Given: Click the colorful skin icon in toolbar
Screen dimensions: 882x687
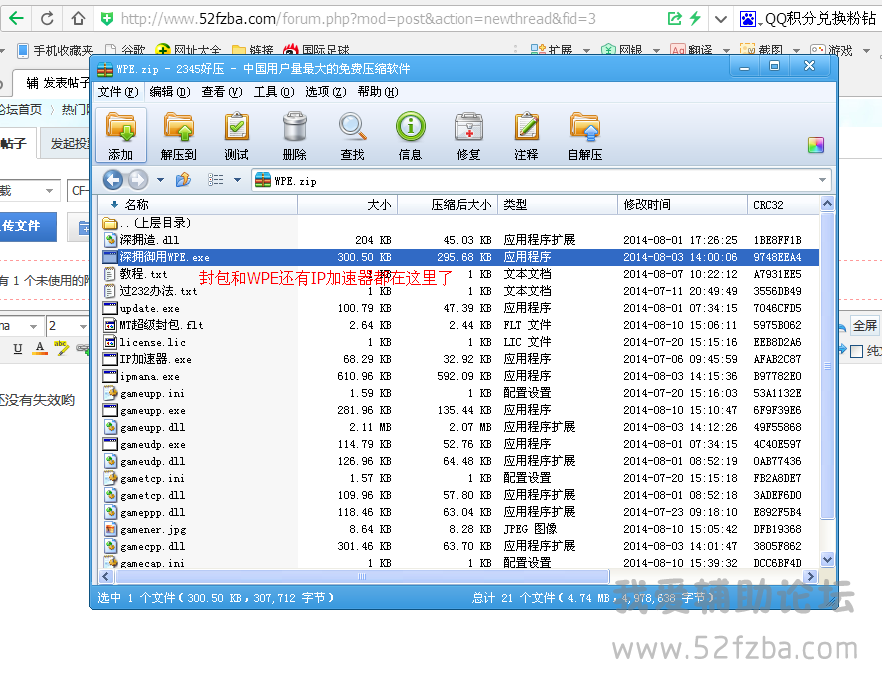Looking at the screenshot, I should pos(816,145).
